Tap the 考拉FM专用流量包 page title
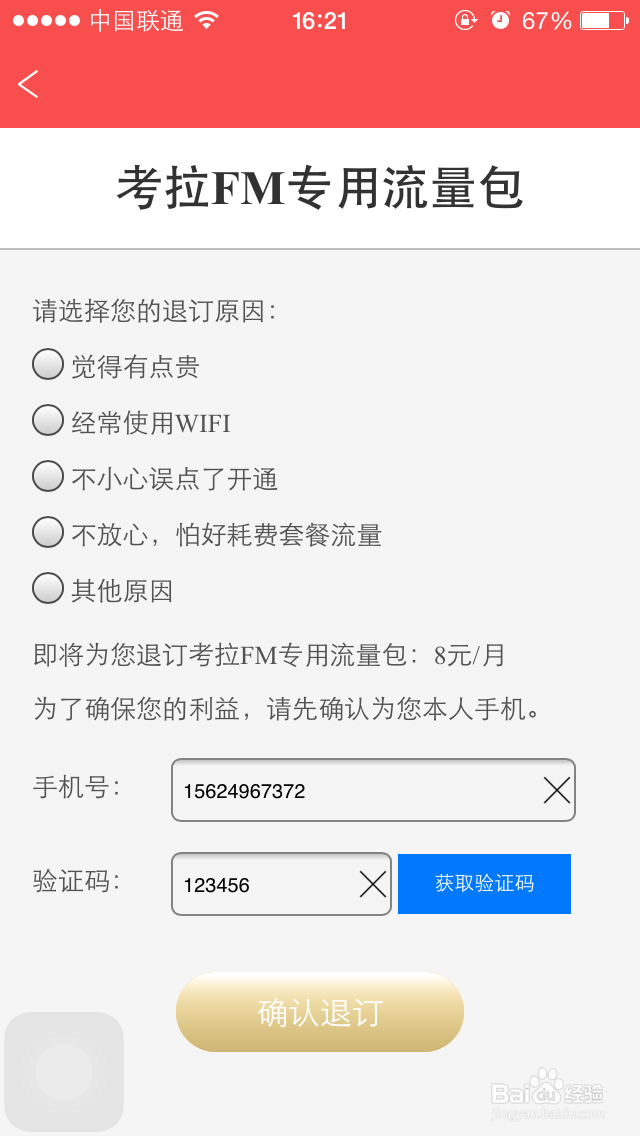Image resolution: width=640 pixels, height=1136 pixels. click(x=320, y=189)
